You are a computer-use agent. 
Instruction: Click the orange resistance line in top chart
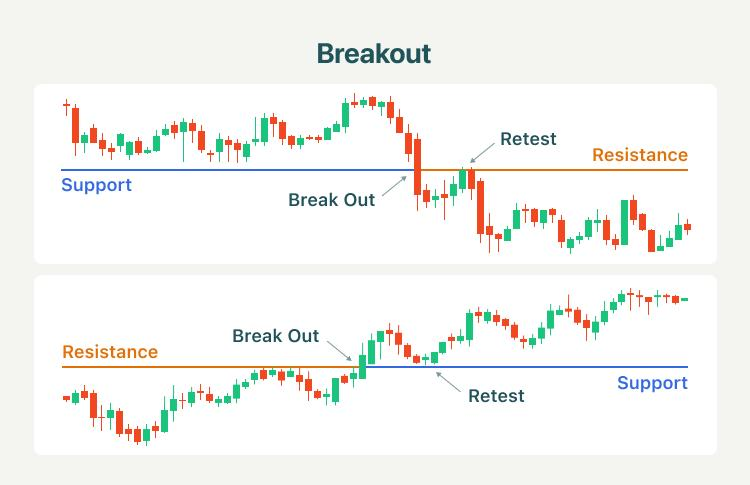point(554,170)
